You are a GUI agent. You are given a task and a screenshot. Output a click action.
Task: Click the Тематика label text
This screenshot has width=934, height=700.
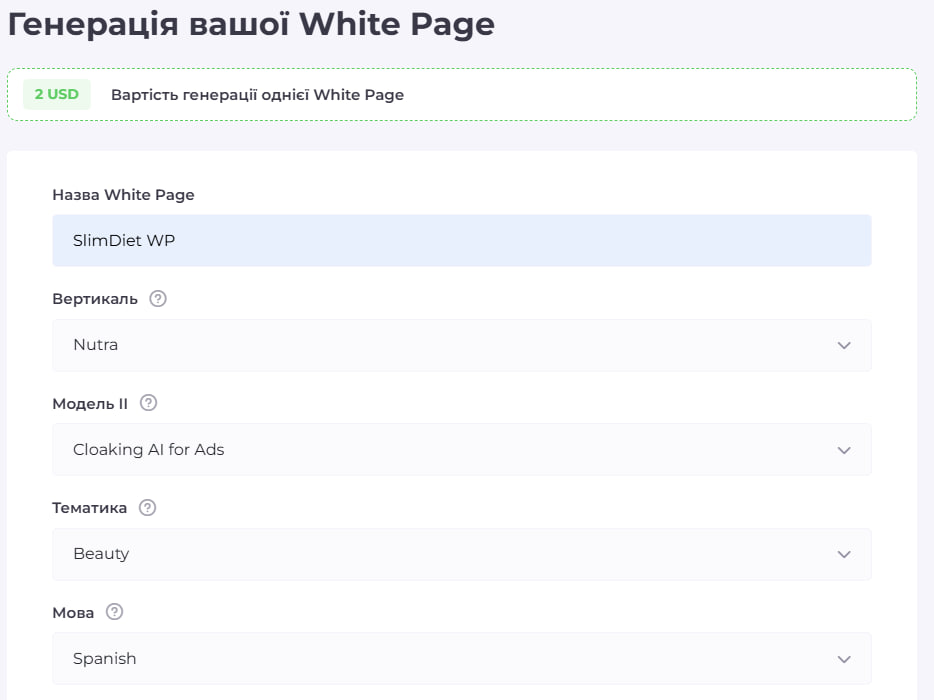(x=90, y=508)
